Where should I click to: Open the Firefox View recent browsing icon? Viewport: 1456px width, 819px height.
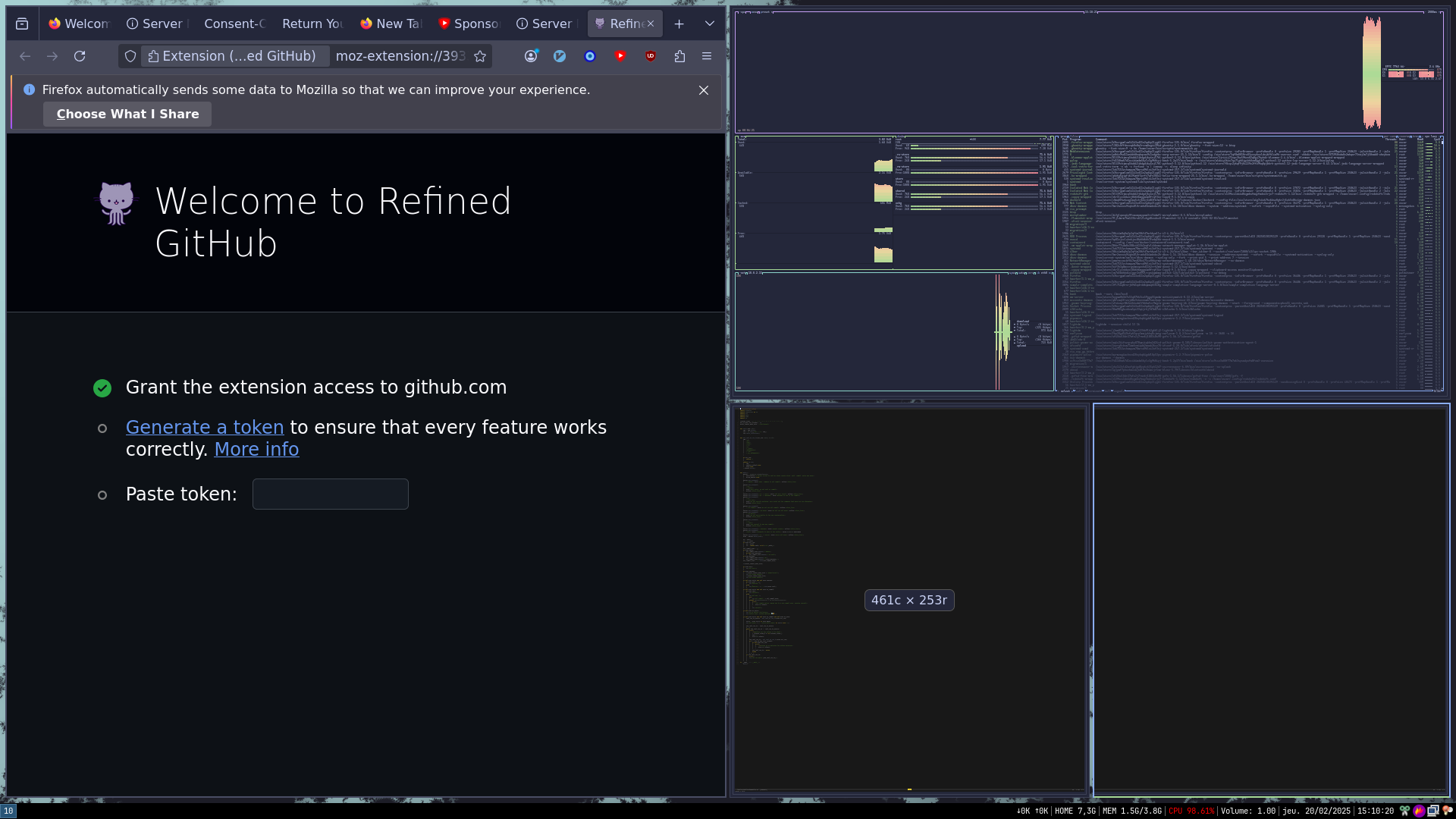[22, 24]
